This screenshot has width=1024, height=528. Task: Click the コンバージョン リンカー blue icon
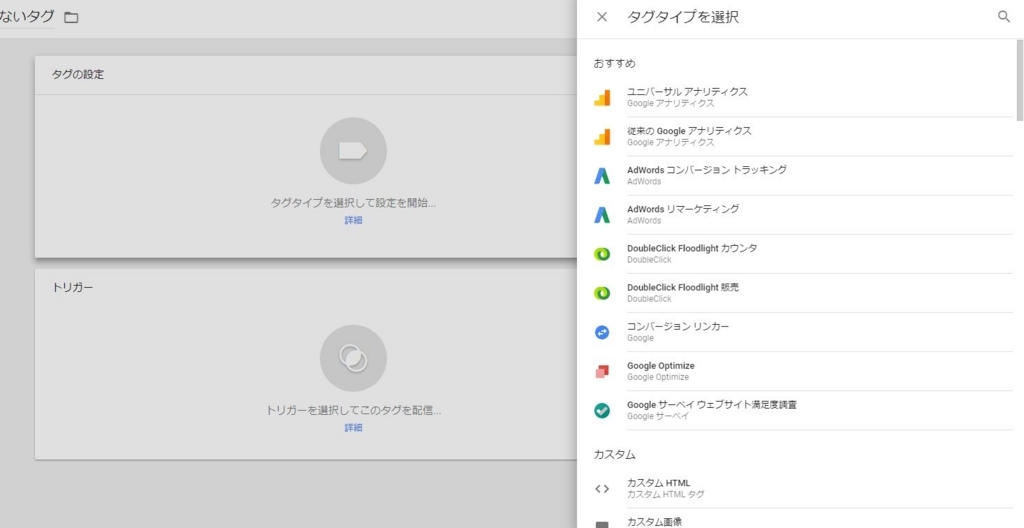coord(601,333)
